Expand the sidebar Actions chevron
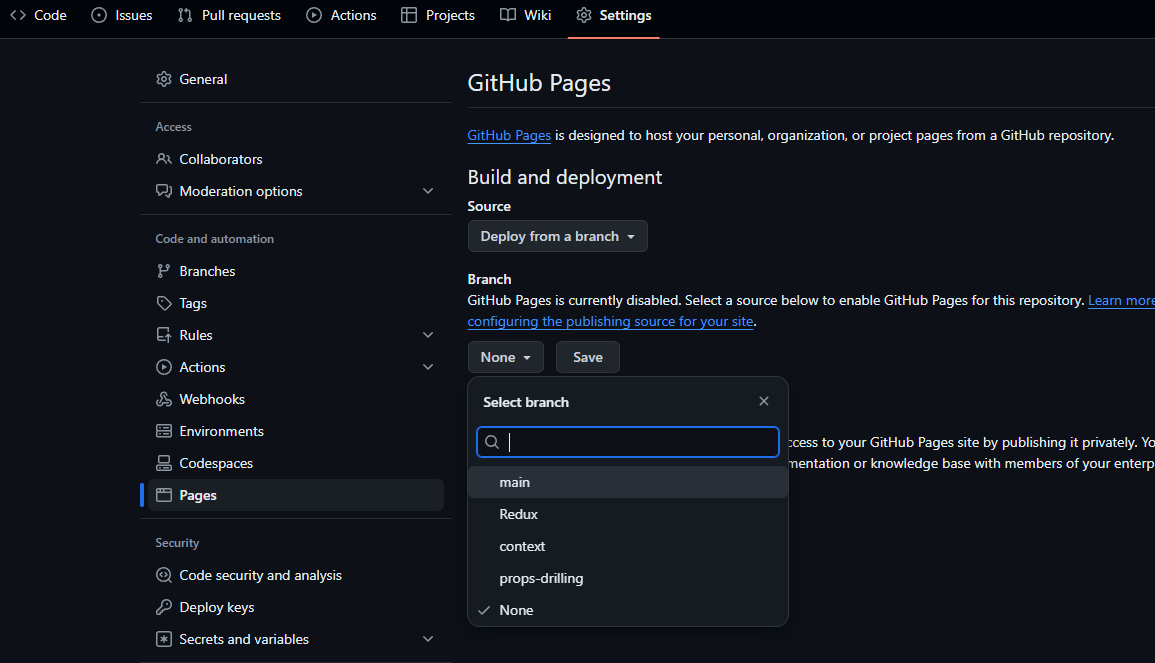 tap(428, 367)
